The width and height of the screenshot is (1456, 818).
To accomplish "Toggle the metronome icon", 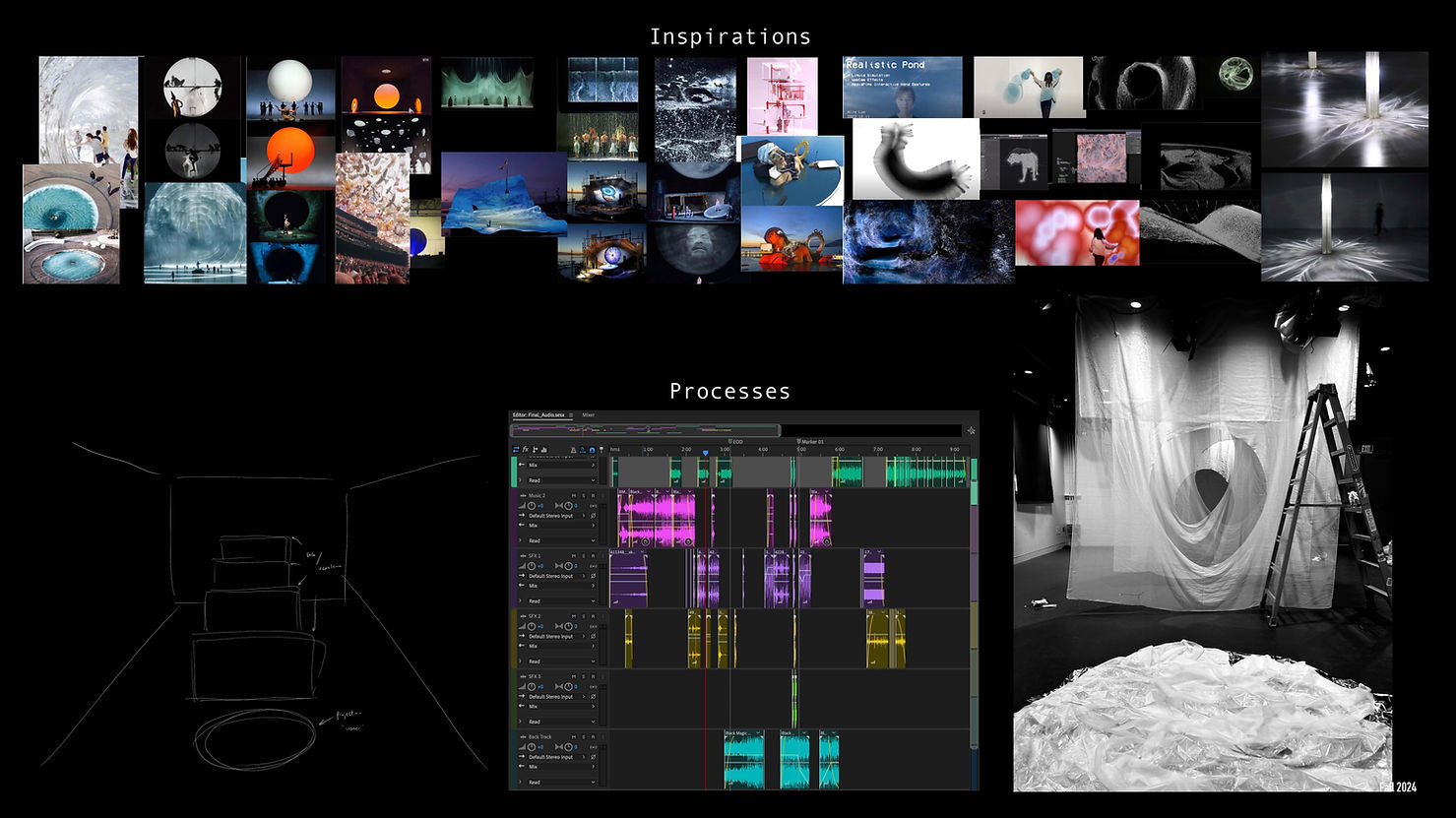I will [573, 450].
